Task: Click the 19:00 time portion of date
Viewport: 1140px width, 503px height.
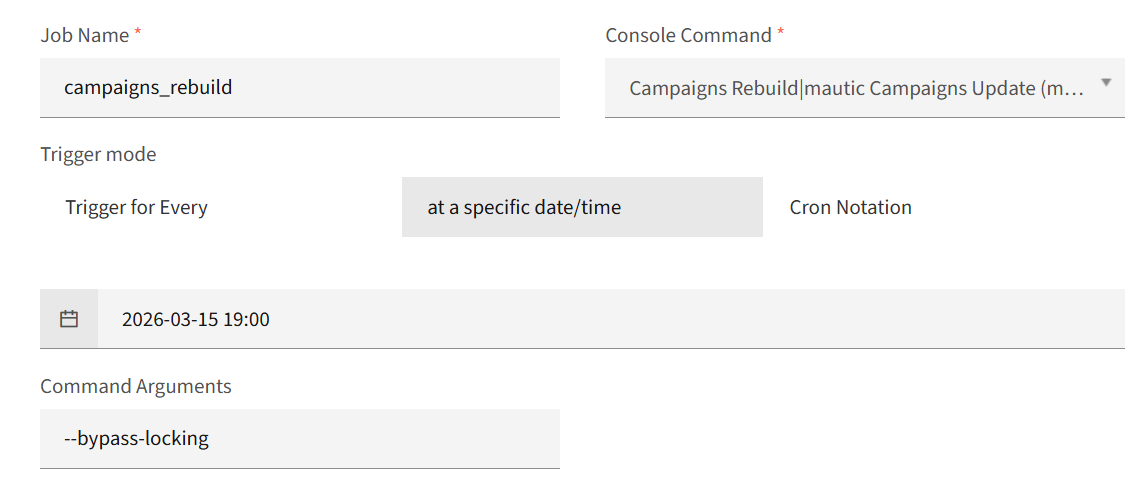Action: 248,320
